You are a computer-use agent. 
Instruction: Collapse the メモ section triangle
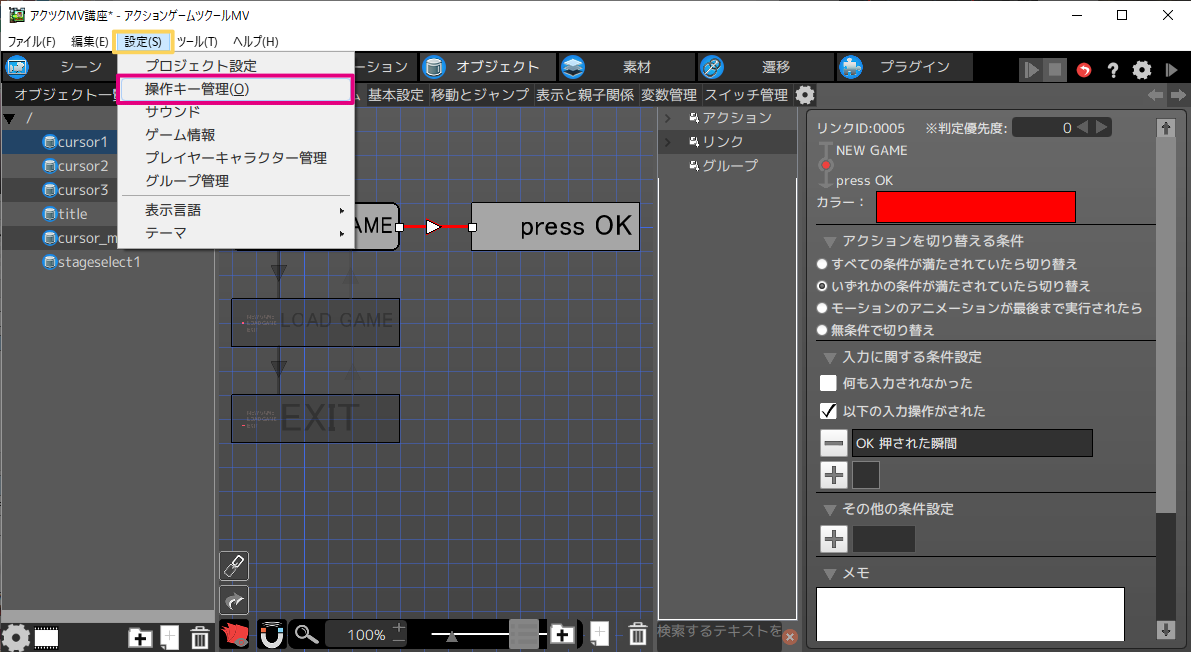[830, 573]
